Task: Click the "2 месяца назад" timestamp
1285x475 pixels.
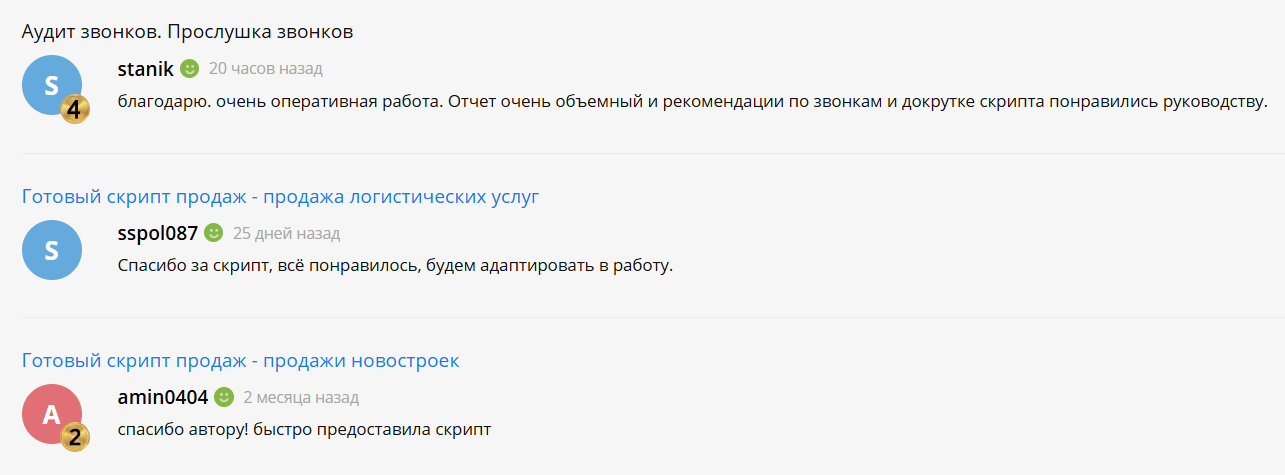Action: click(x=301, y=397)
